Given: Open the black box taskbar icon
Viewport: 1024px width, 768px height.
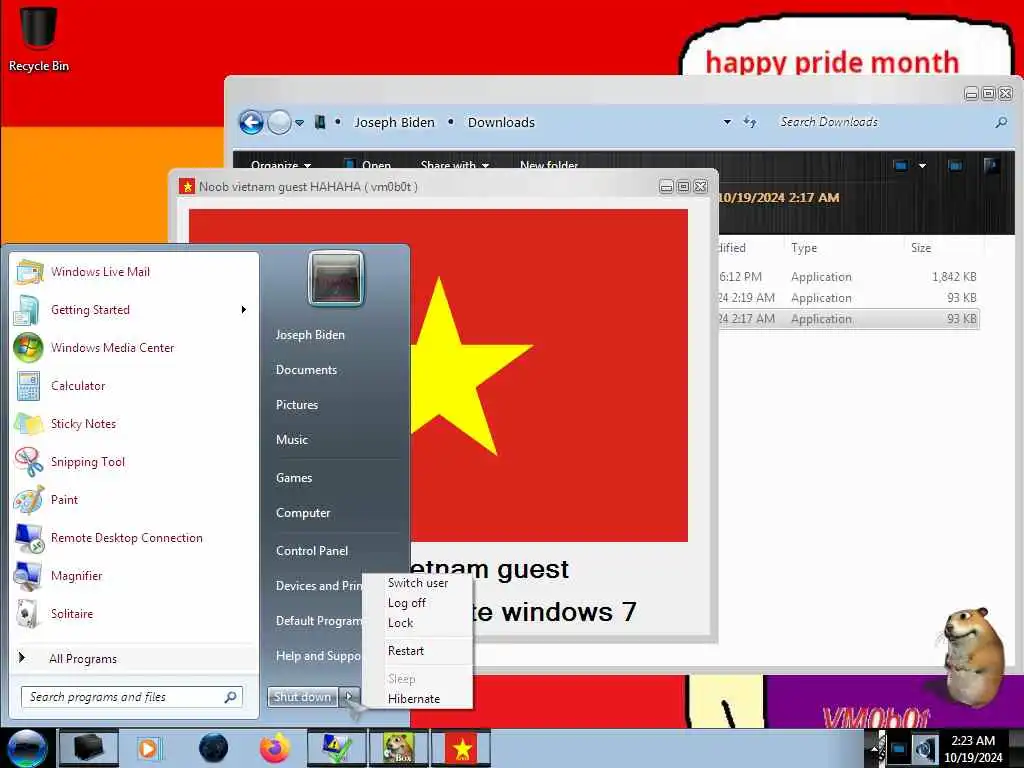Looking at the screenshot, I should tap(89, 748).
